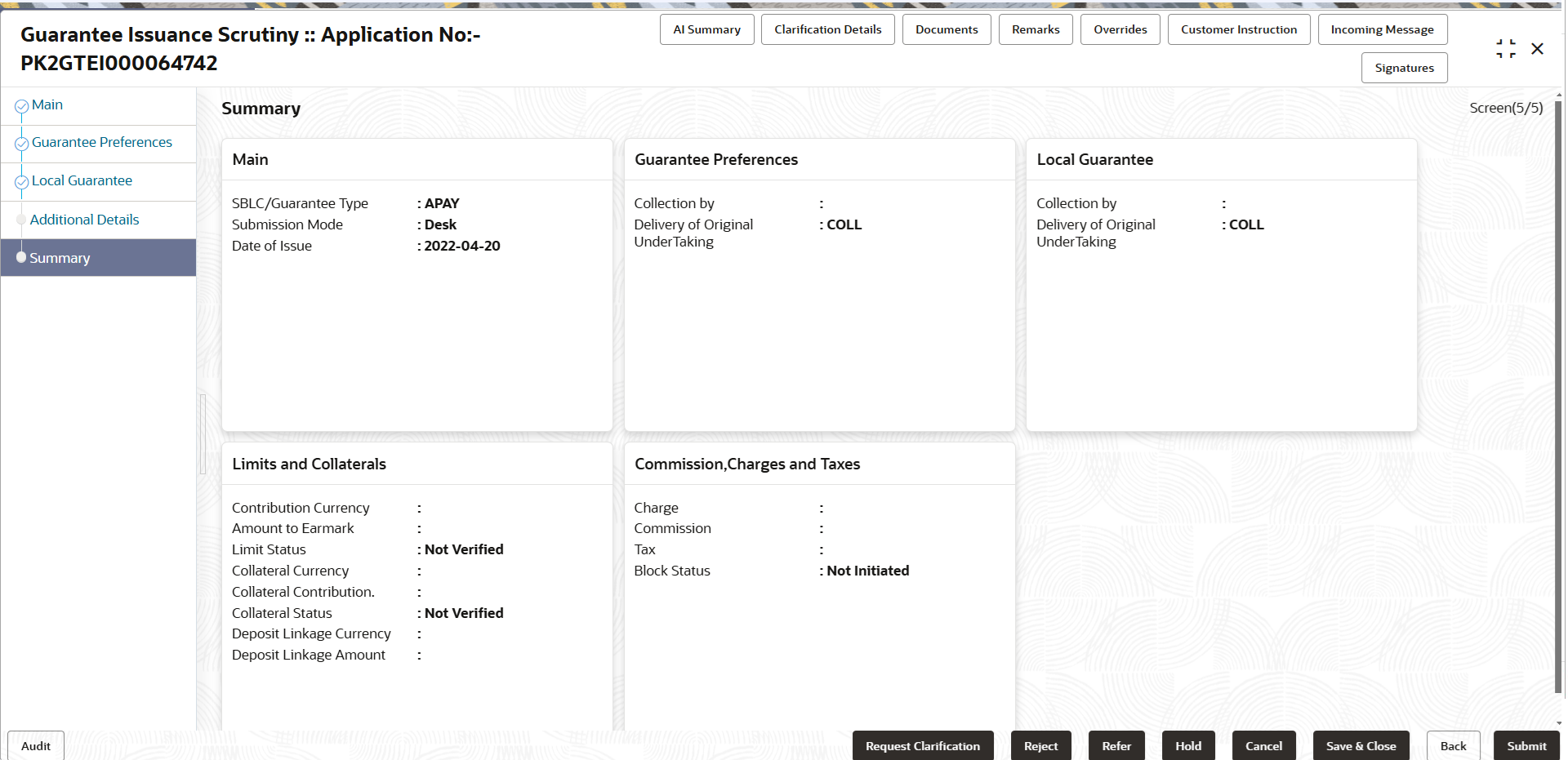Open Documents panel

point(947,29)
